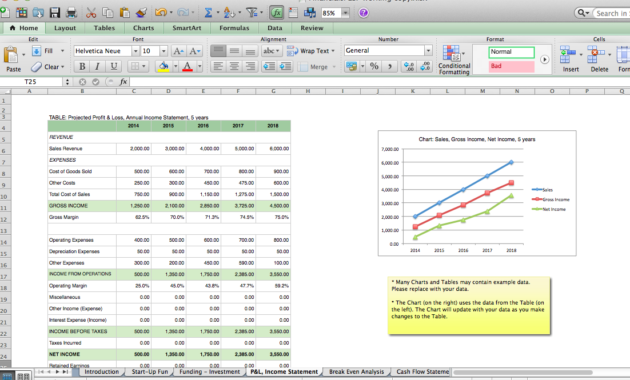Click the Sort A-Z icon
The height and width of the screenshot is (380, 630).
[x=229, y=13]
